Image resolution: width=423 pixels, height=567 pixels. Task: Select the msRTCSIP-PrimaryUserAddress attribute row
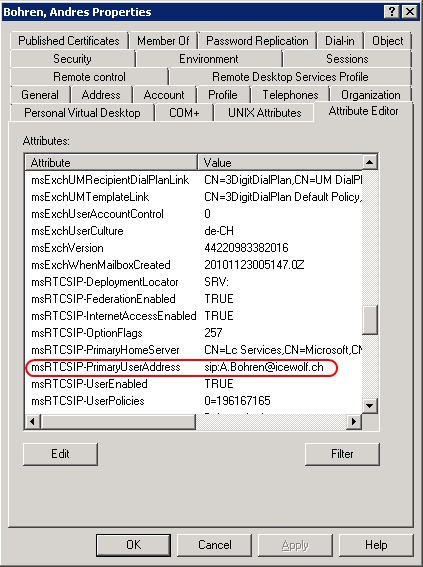[193, 367]
